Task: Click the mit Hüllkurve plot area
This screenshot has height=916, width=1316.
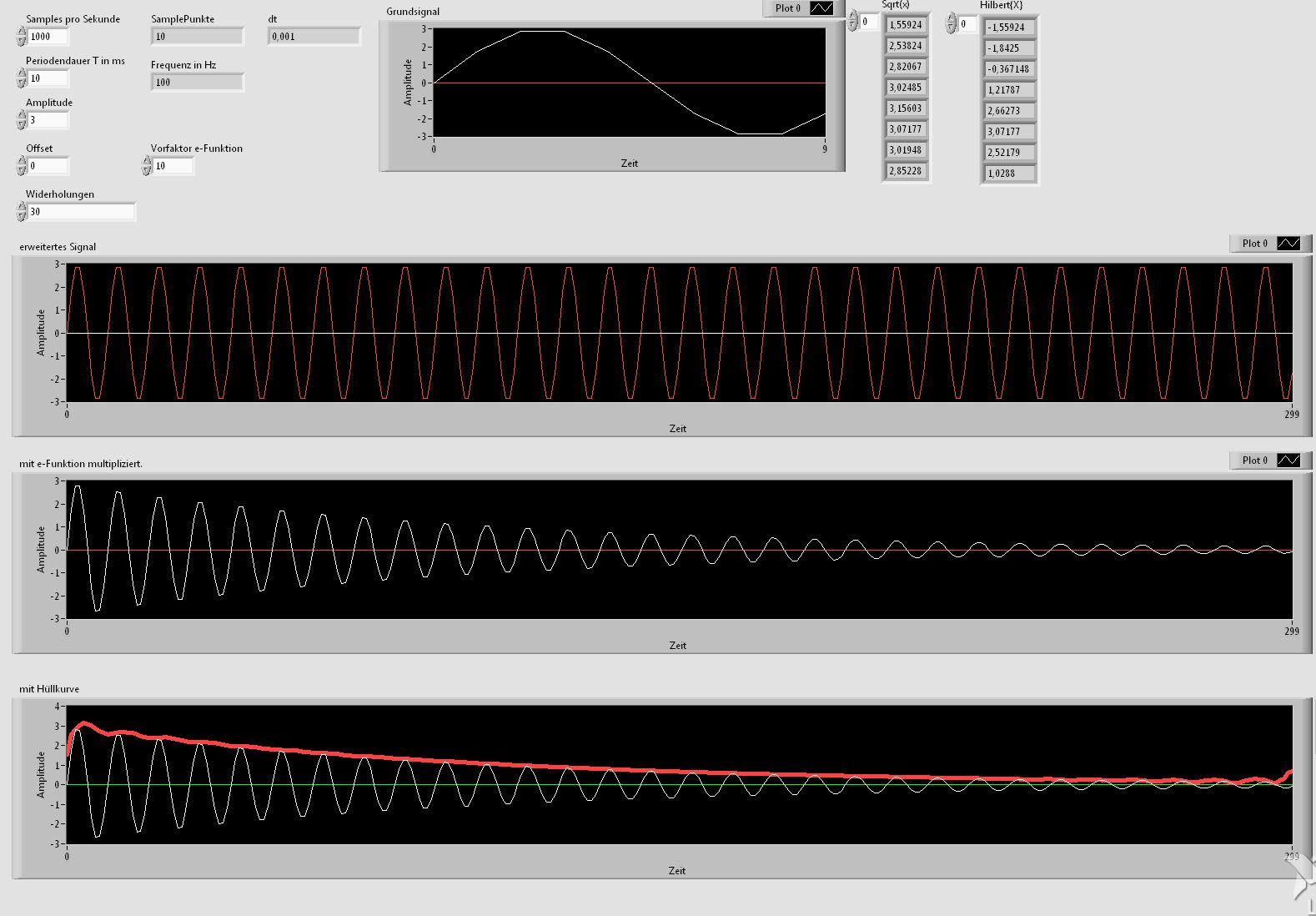Action: click(x=680, y=775)
